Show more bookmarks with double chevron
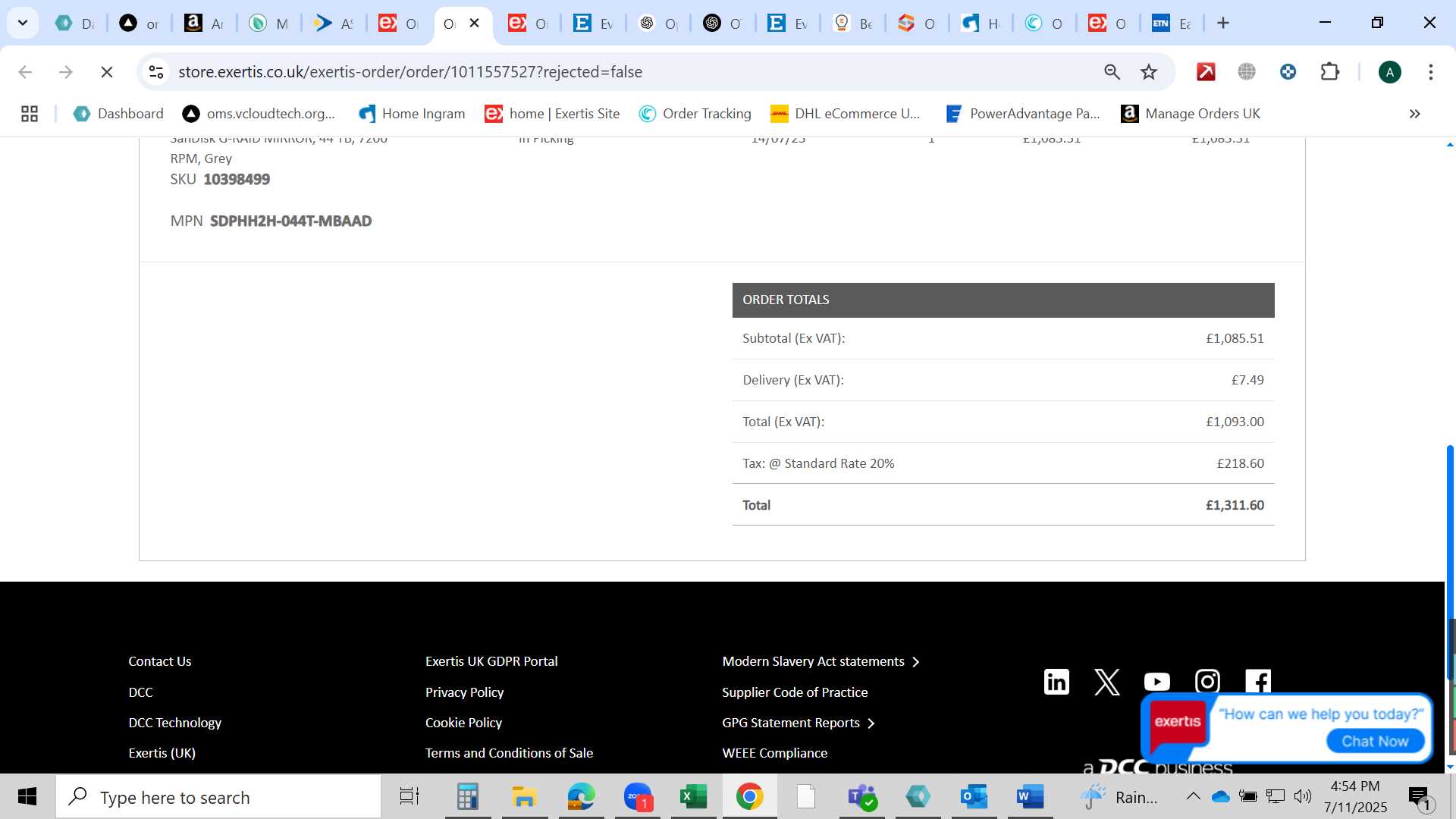 [x=1414, y=114]
